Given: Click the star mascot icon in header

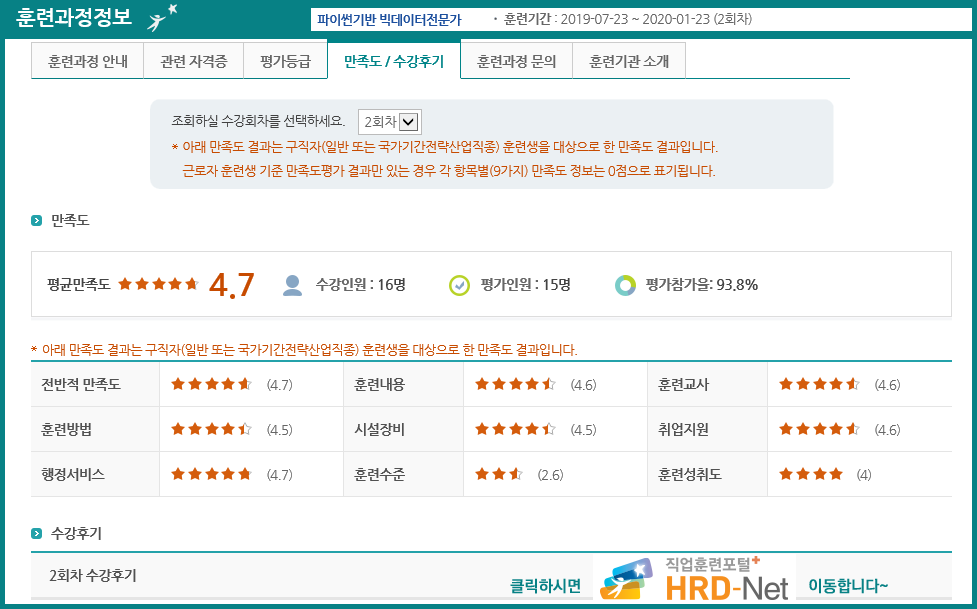Looking at the screenshot, I should (162, 19).
